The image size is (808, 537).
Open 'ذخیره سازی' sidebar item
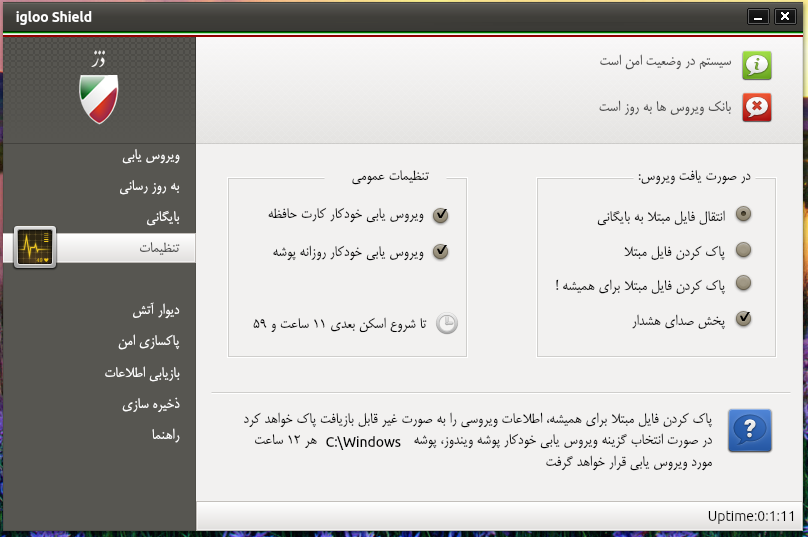(151, 404)
